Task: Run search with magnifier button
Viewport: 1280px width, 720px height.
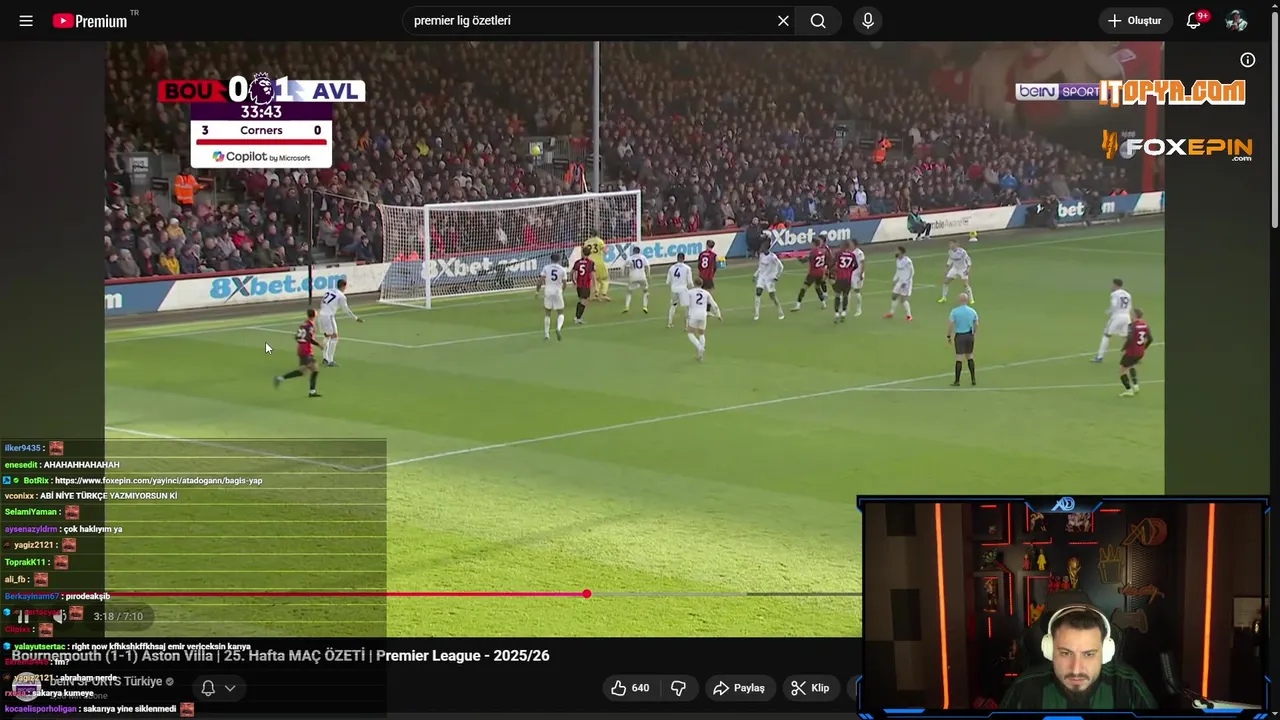Action: (x=818, y=20)
